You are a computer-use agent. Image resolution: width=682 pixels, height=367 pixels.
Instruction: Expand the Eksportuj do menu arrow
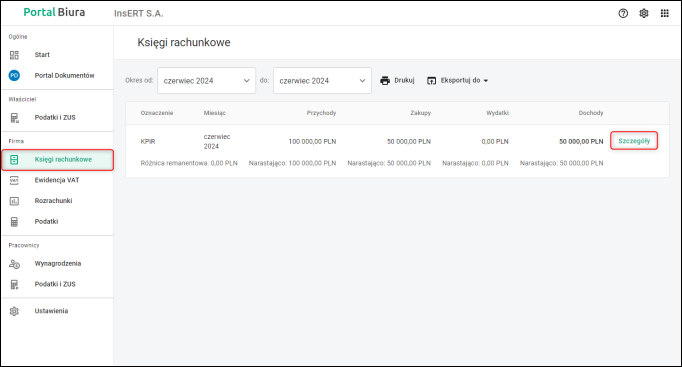pos(486,81)
